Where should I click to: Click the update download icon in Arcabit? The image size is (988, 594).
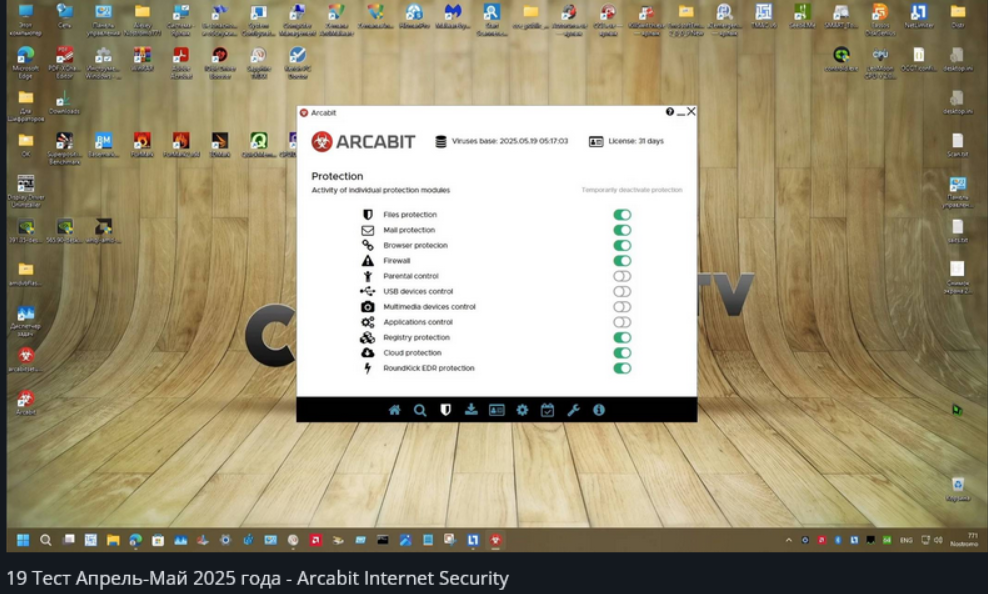pyautogui.click(x=471, y=410)
